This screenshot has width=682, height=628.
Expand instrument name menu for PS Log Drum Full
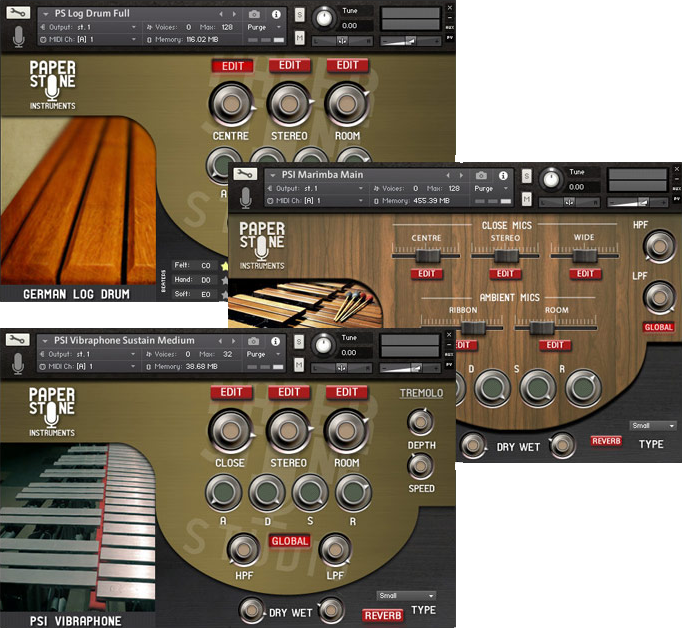(45, 14)
